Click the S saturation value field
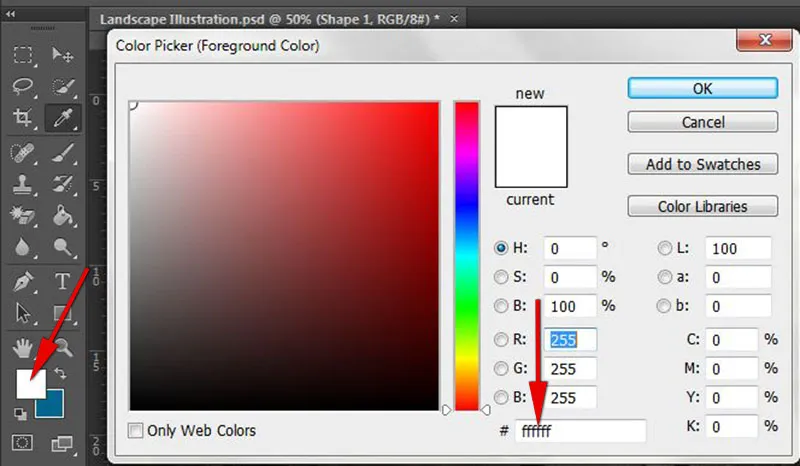This screenshot has height=466, width=800. (570, 277)
